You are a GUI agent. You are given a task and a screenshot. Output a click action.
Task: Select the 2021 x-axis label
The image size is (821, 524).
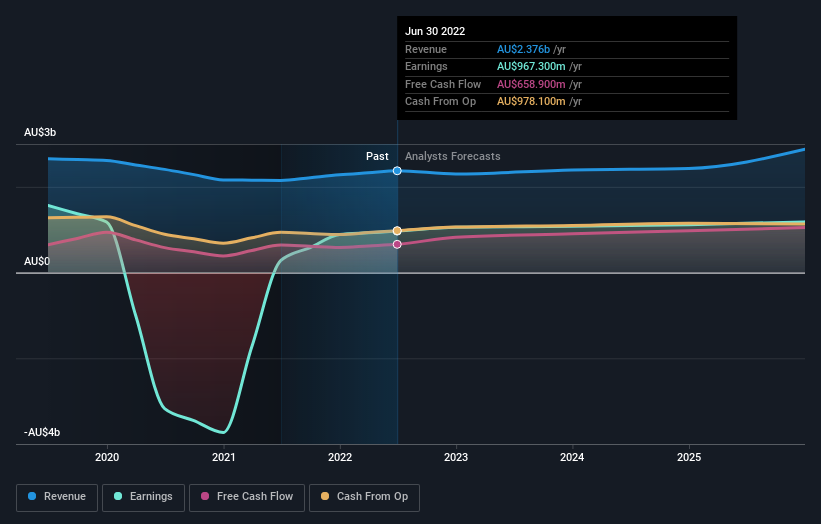224,457
